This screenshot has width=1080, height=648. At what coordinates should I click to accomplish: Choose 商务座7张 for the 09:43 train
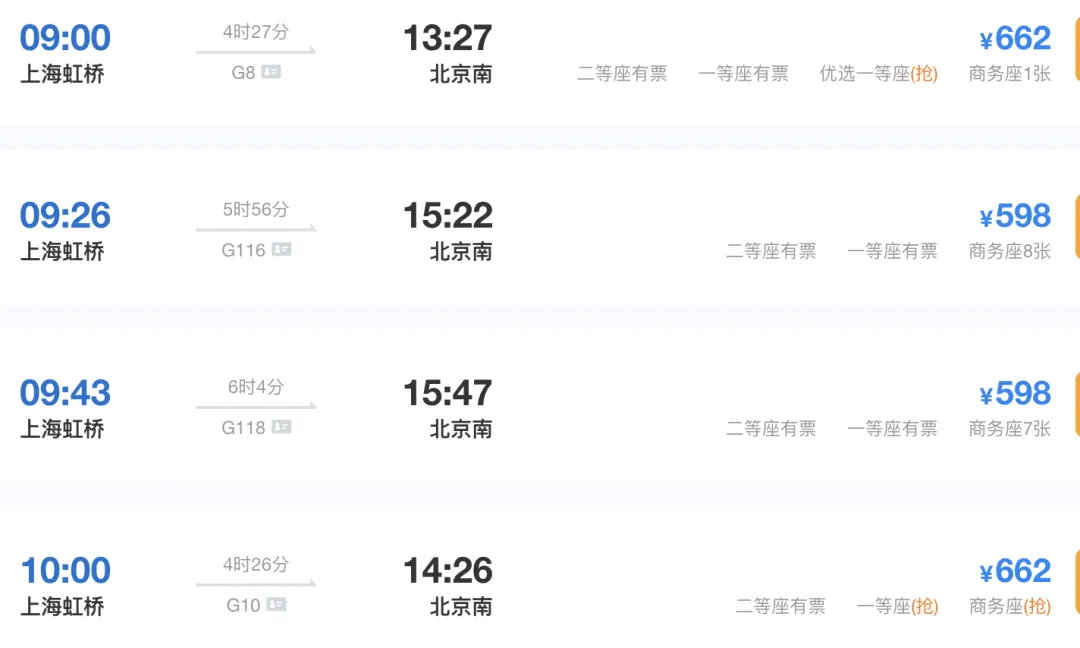1009,428
